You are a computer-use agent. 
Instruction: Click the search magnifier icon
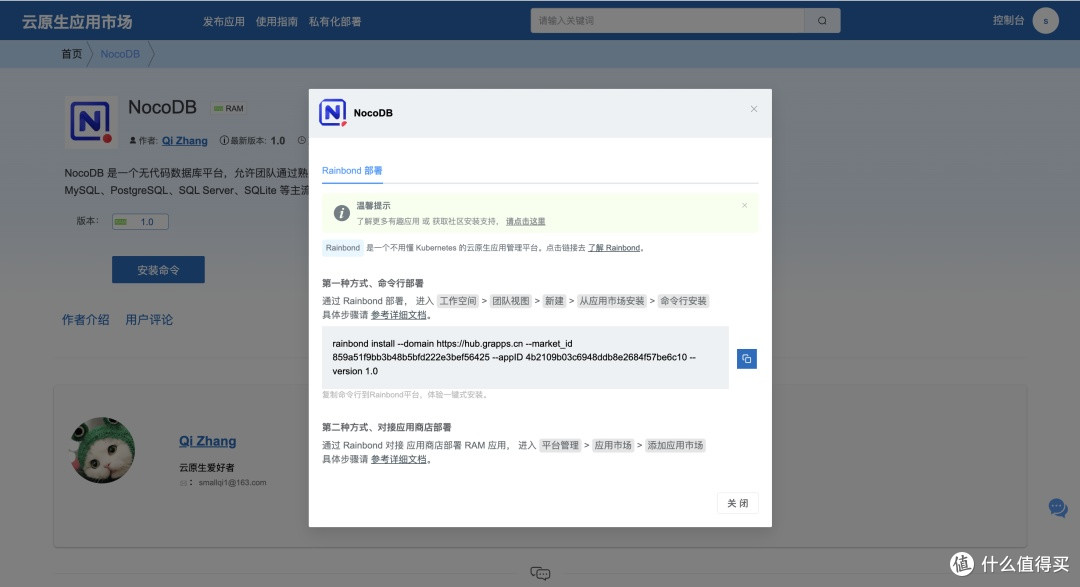click(822, 21)
